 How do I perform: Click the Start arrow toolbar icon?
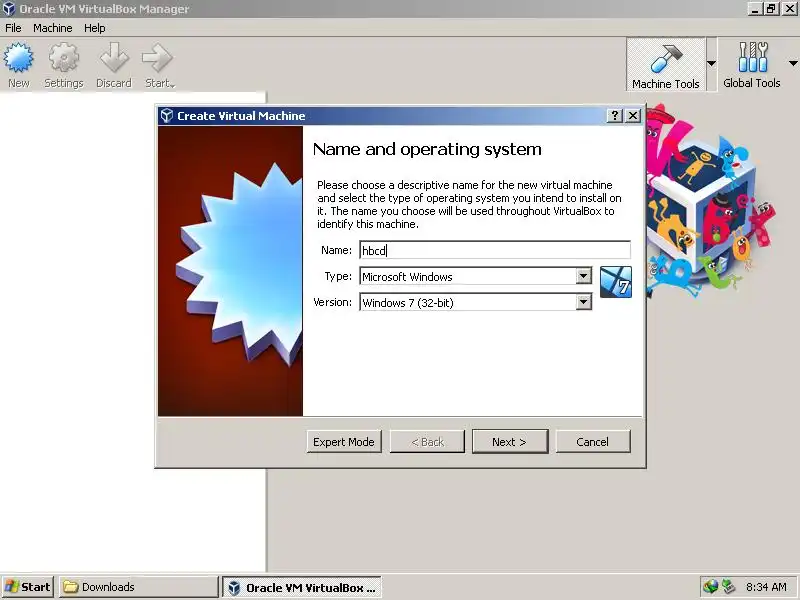coord(158,58)
